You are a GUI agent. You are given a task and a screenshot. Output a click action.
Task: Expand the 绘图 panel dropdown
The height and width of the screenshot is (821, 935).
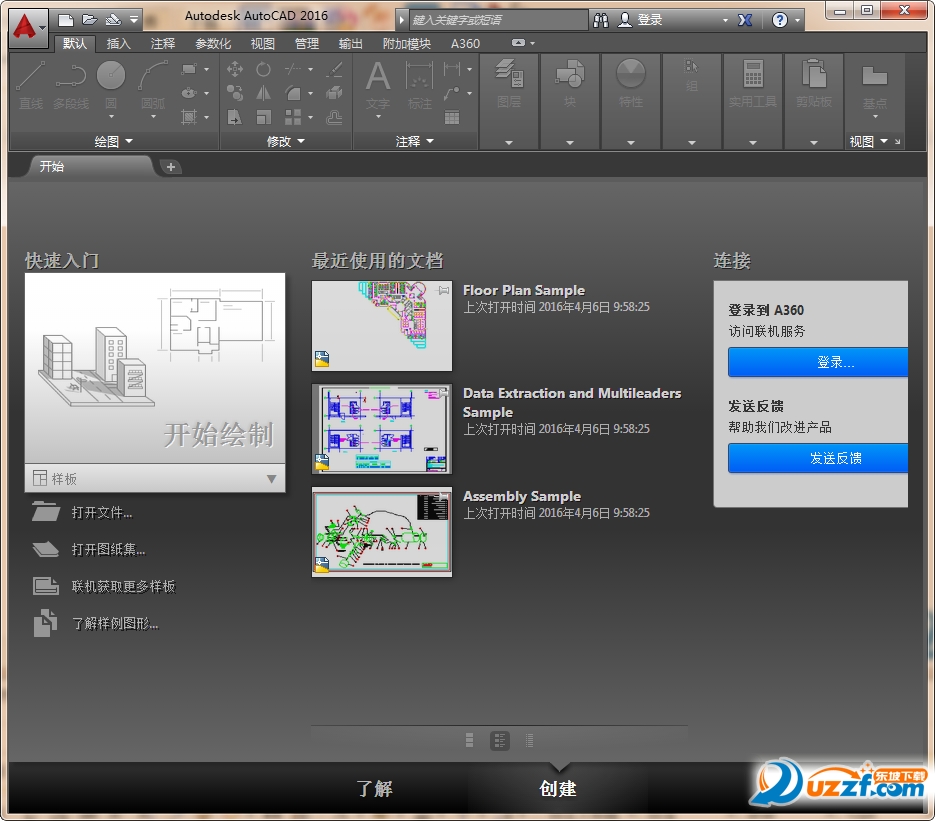pos(129,142)
